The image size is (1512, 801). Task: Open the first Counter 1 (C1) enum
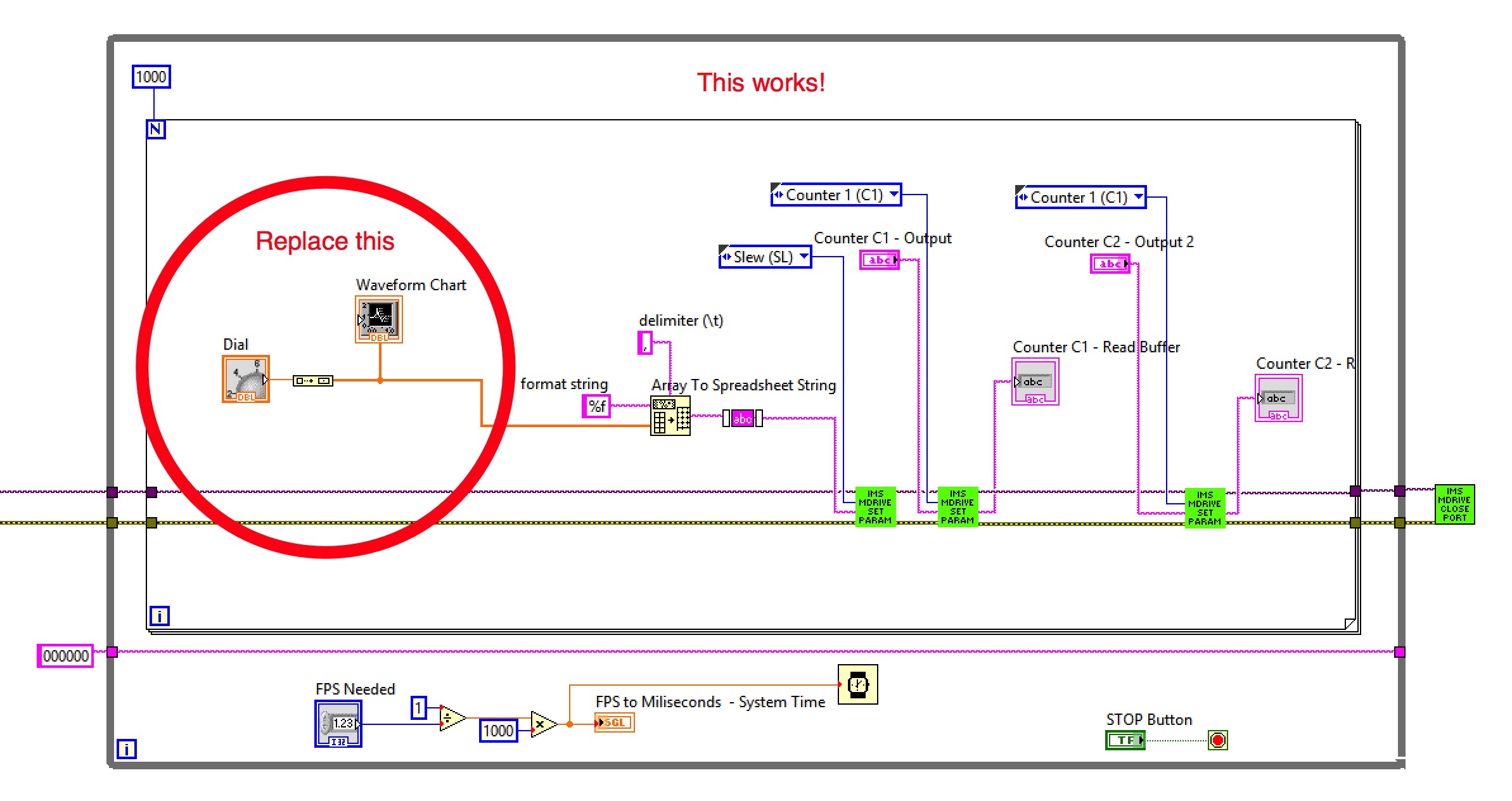pos(836,195)
